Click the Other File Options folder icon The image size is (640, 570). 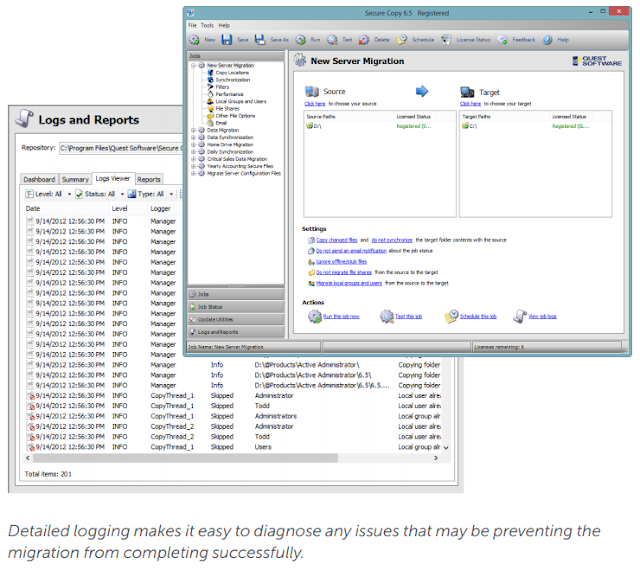click(211, 116)
